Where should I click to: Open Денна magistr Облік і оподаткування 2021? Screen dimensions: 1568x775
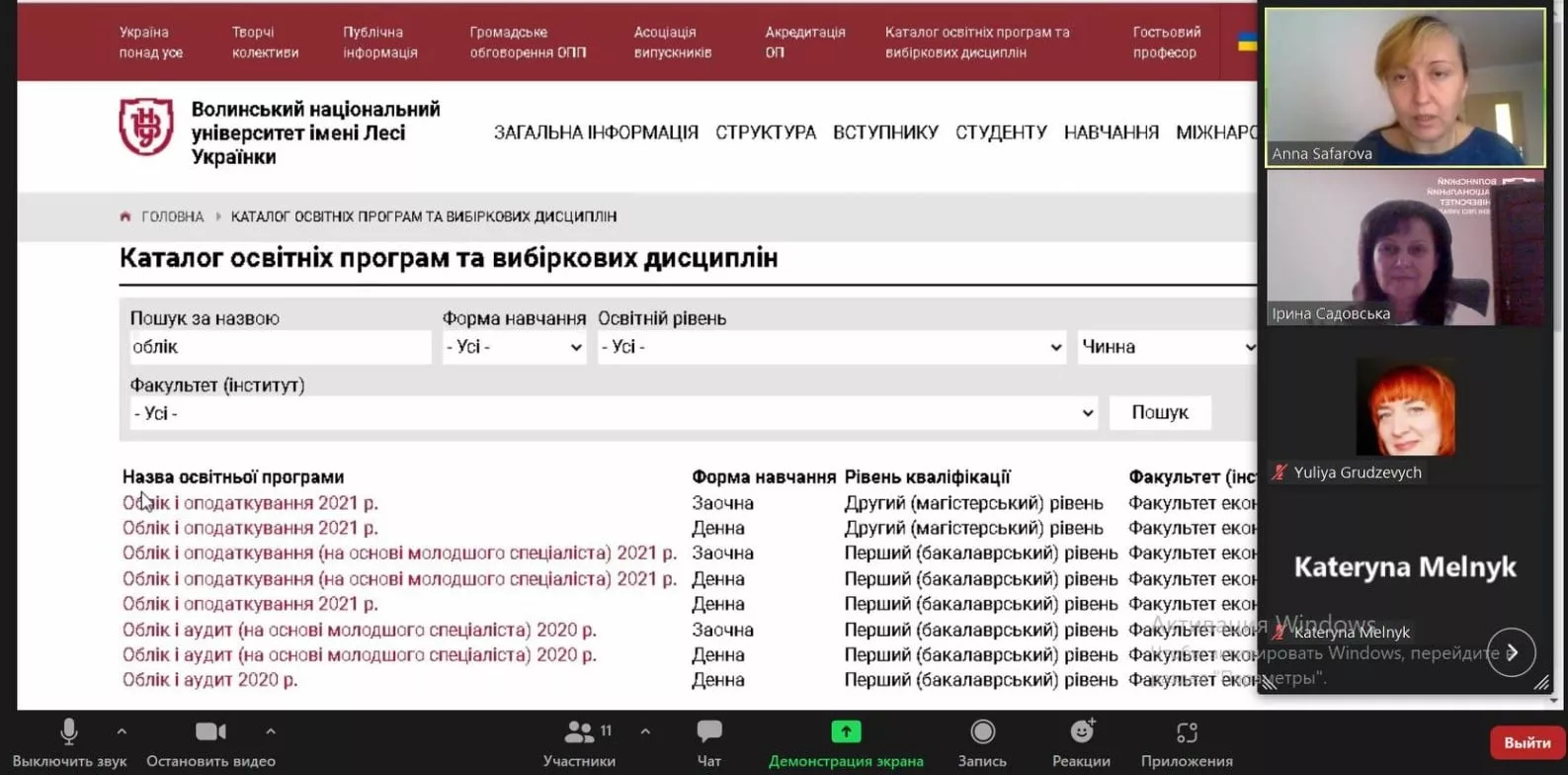point(250,528)
